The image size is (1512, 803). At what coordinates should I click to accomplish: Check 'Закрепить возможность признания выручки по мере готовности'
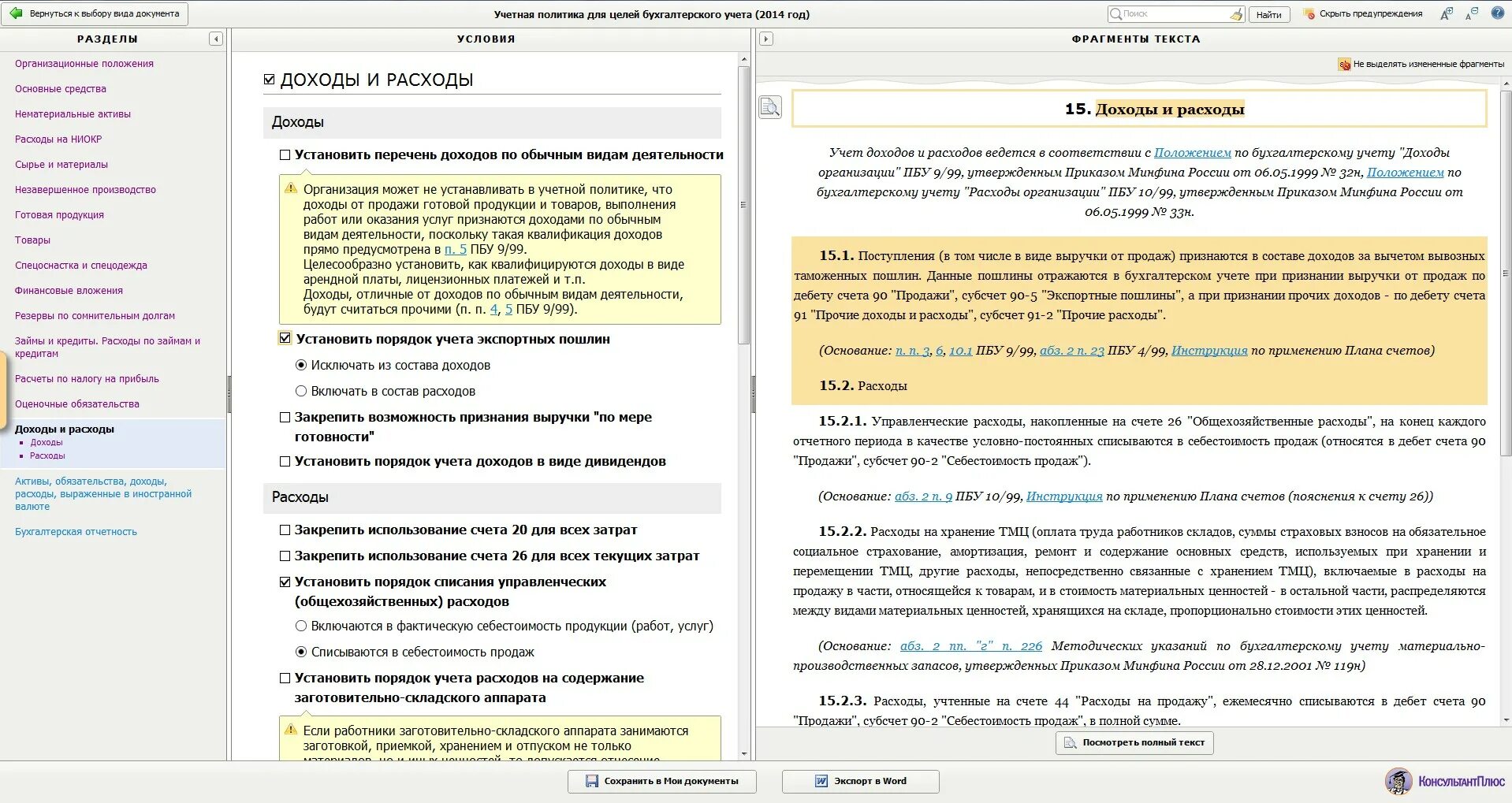pyautogui.click(x=285, y=418)
